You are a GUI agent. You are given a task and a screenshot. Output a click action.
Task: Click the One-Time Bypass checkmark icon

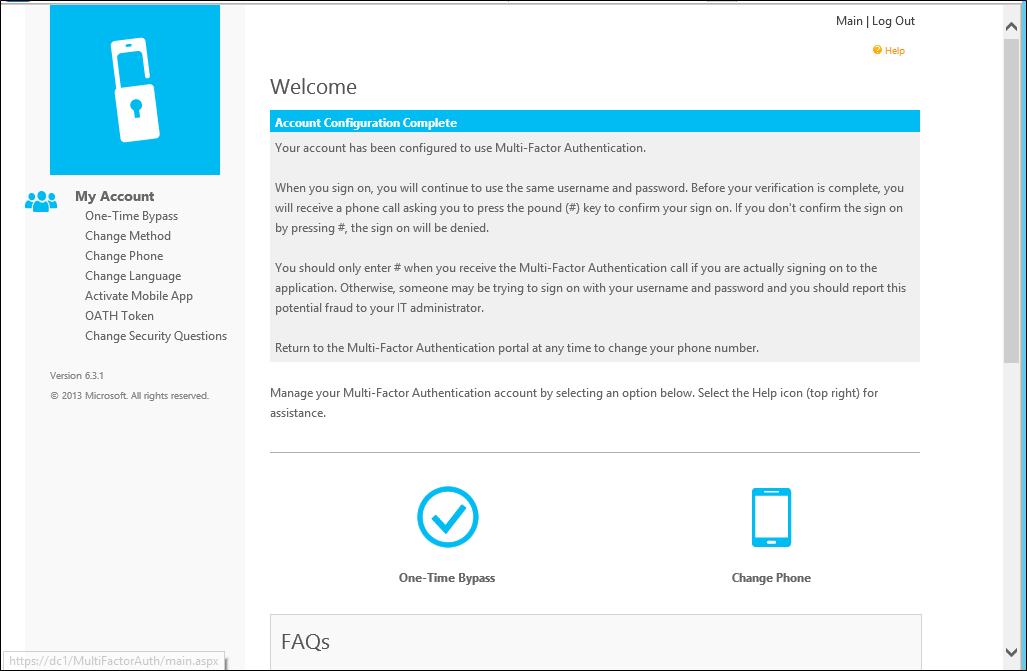[447, 517]
